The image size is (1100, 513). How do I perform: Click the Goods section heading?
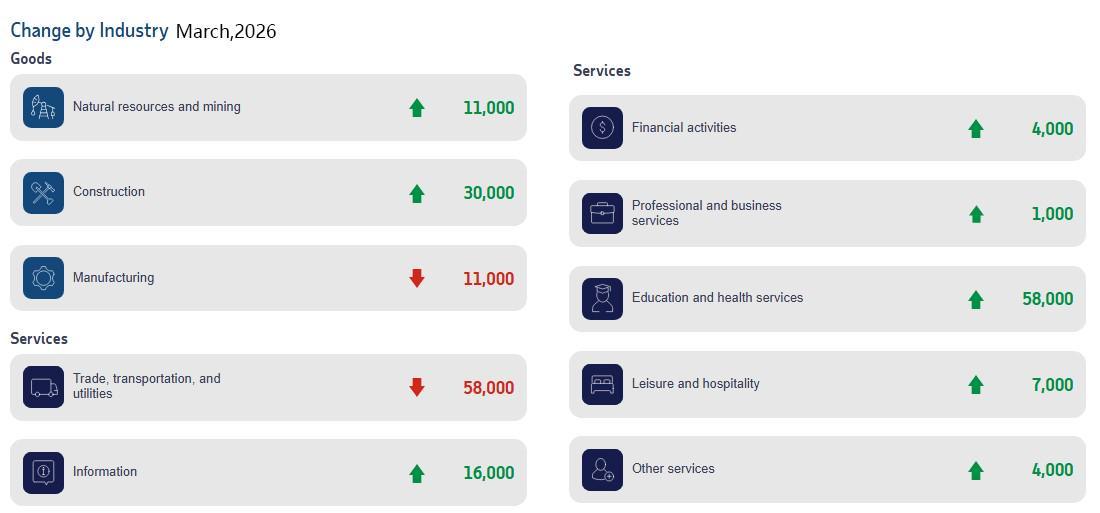[x=31, y=59]
